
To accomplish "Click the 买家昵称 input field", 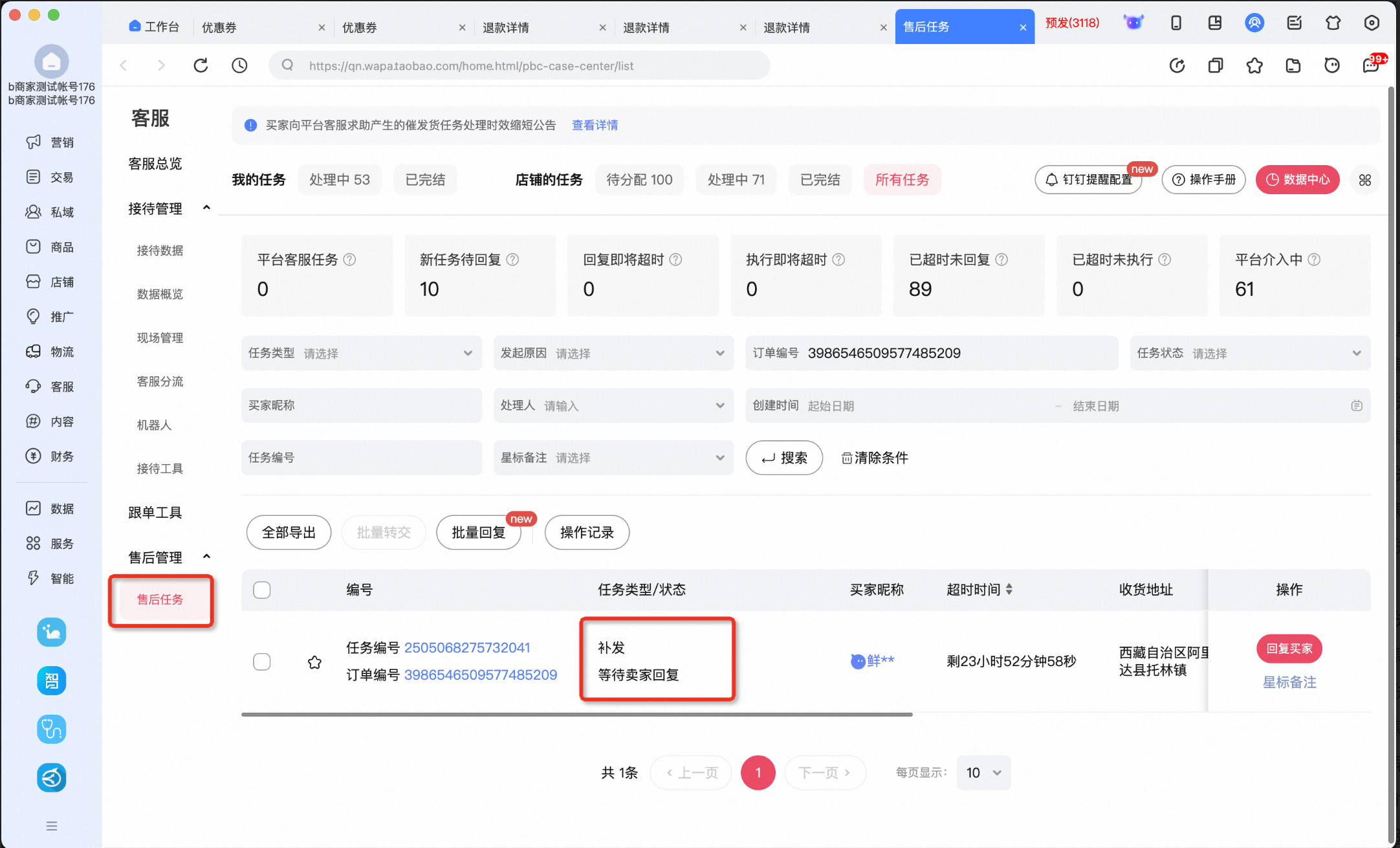I will click(x=361, y=405).
